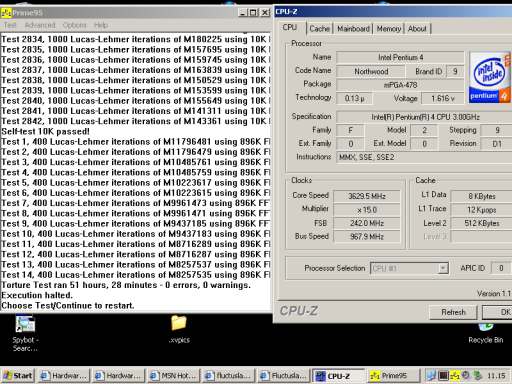
Task: Click the first system tray icon
Action: [x=431, y=376]
